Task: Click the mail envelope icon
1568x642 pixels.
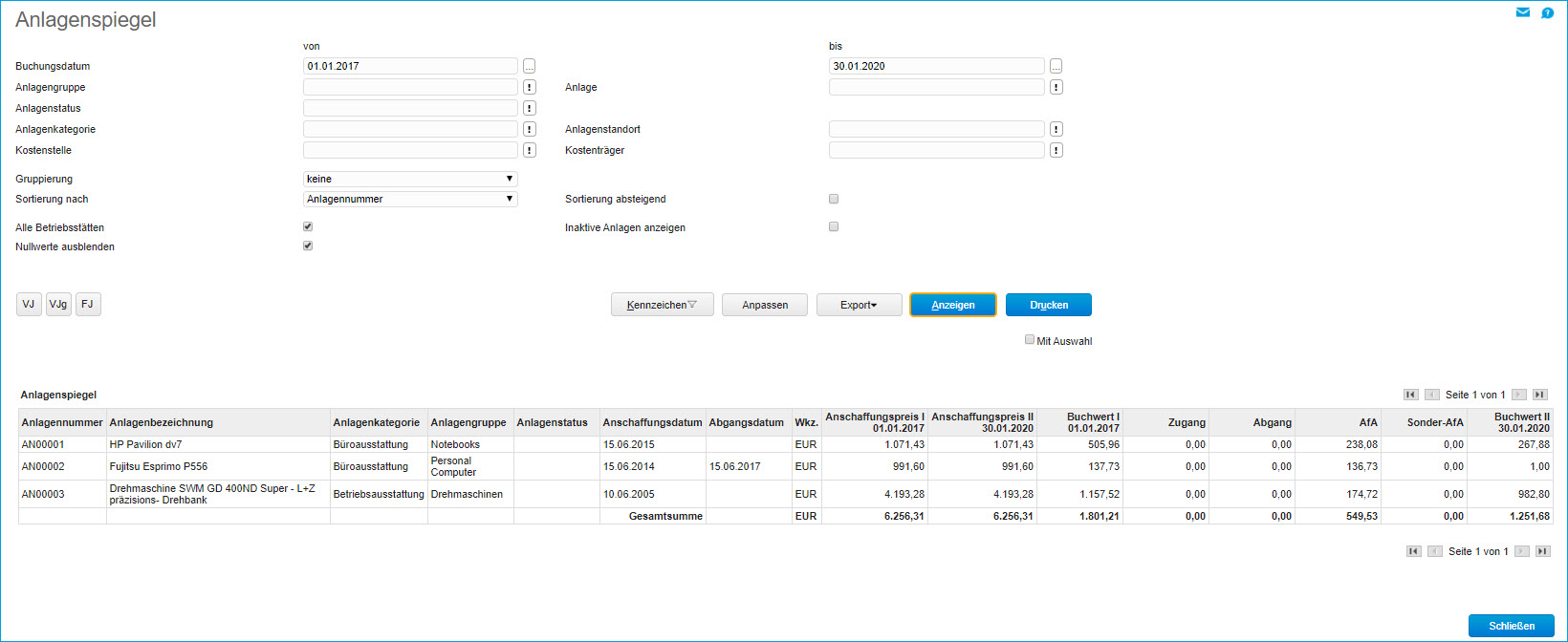Action: 1523,12
